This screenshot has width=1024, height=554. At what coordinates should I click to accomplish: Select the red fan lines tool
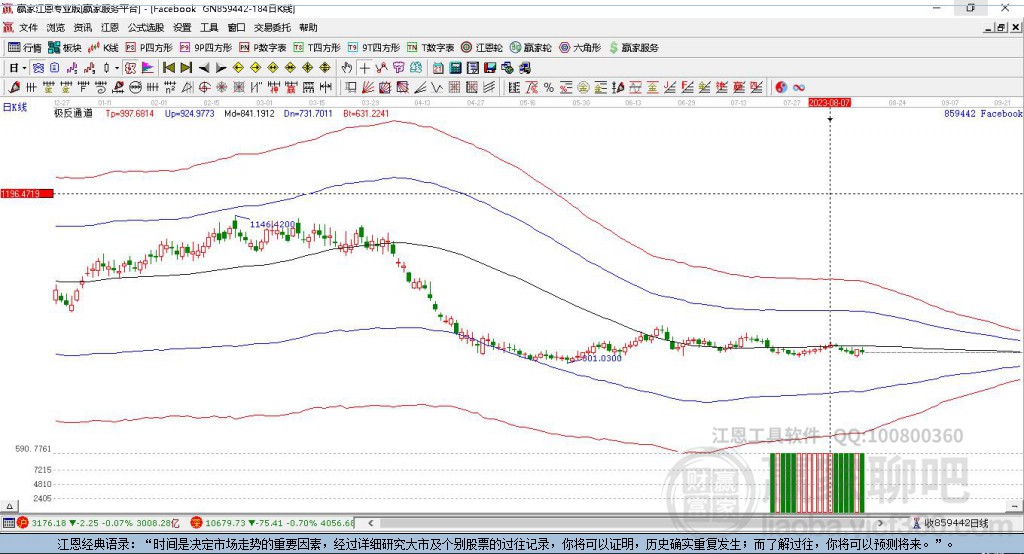pos(368,88)
